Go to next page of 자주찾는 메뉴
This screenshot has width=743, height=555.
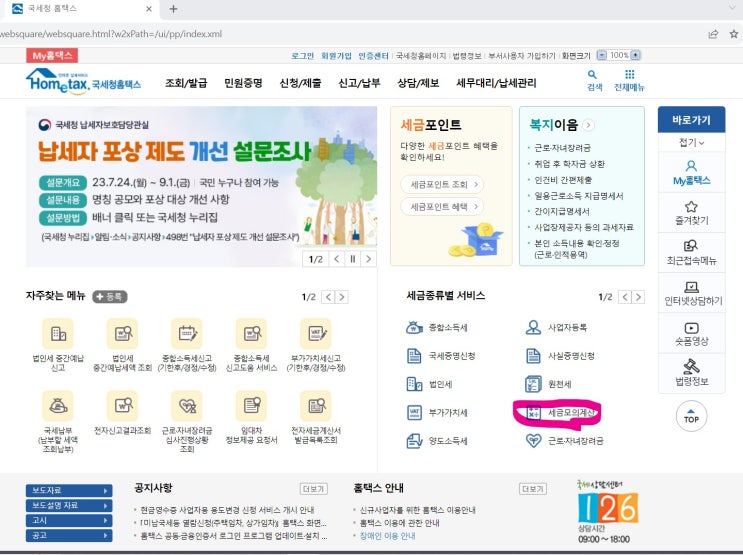pos(342,297)
